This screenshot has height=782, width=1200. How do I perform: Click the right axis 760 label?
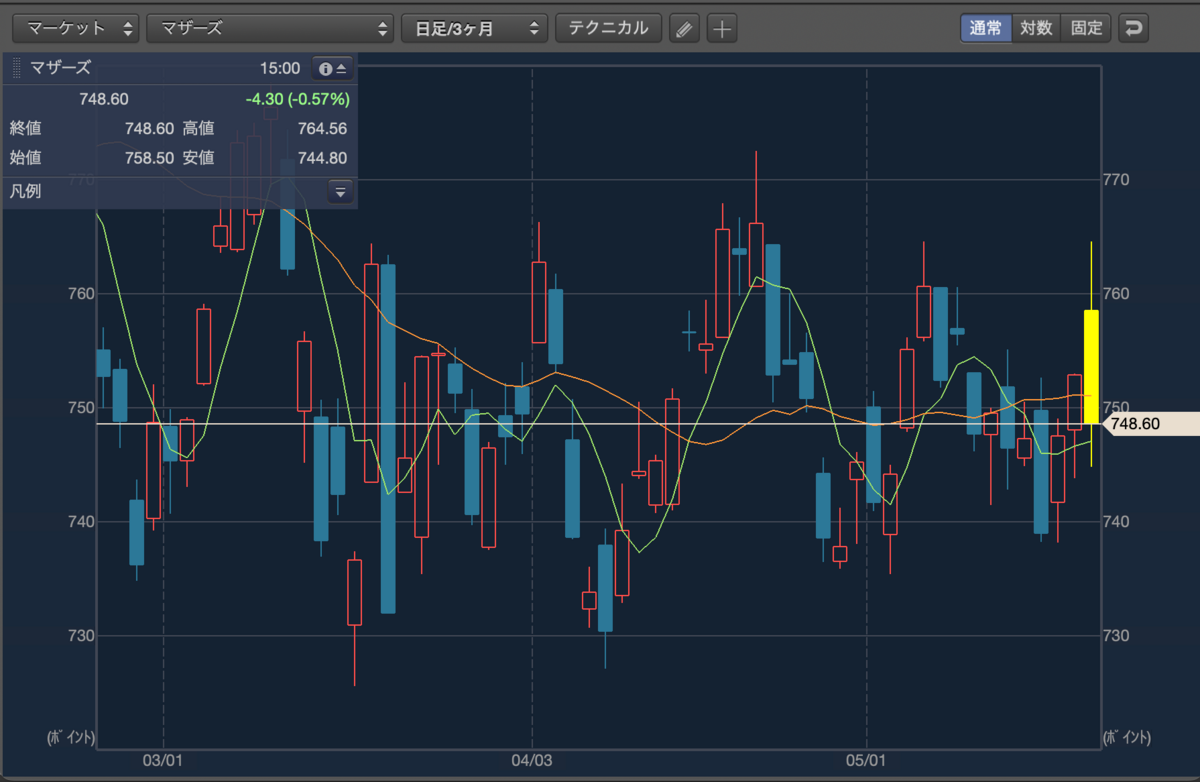pyautogui.click(x=1115, y=294)
